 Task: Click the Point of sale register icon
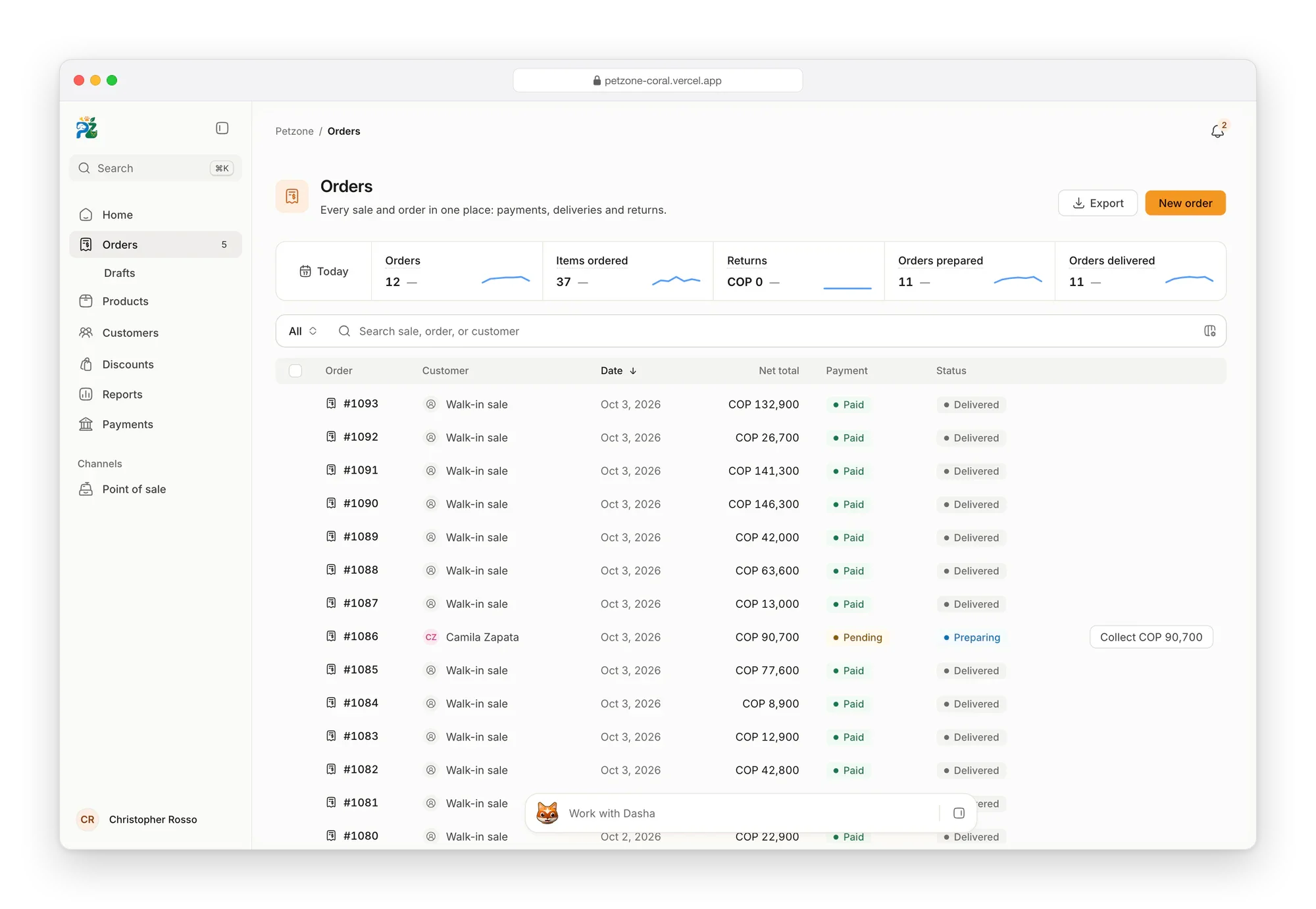86,489
